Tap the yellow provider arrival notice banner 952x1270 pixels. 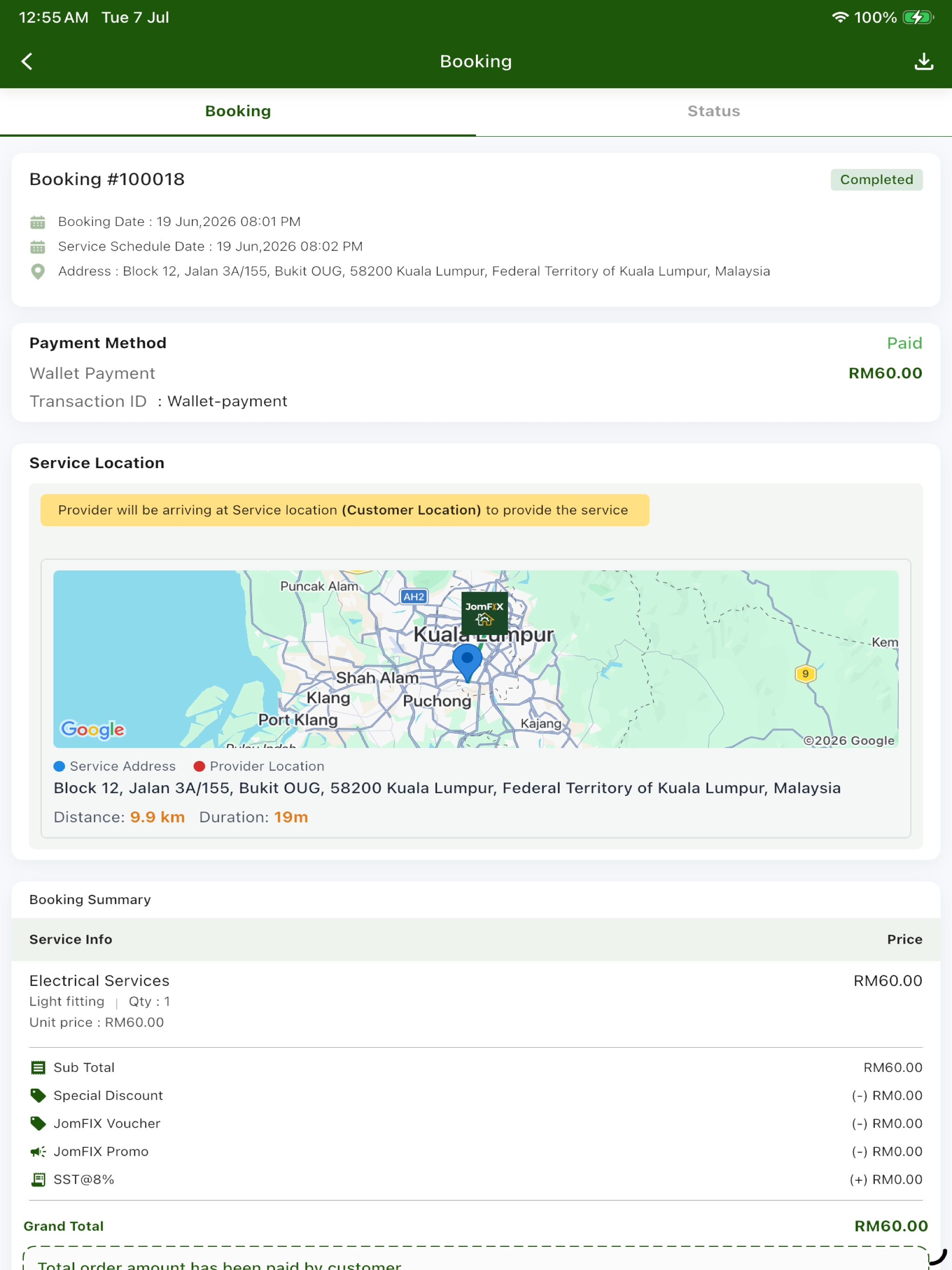click(x=344, y=510)
